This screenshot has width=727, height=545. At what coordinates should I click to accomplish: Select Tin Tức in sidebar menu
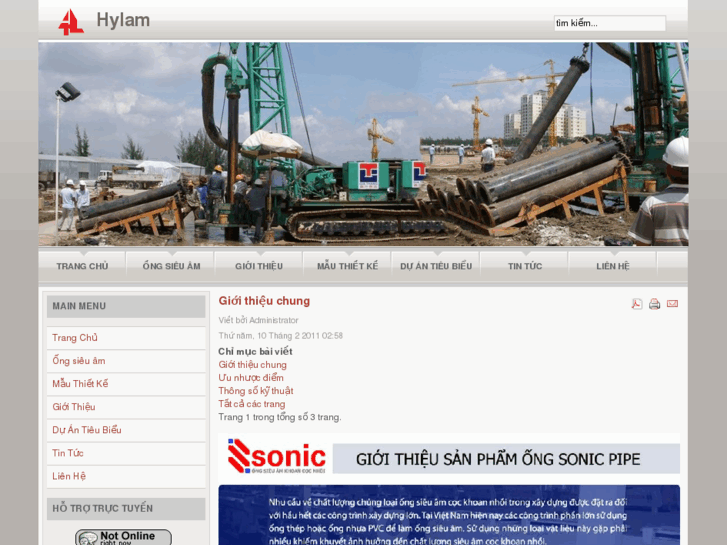(126, 453)
